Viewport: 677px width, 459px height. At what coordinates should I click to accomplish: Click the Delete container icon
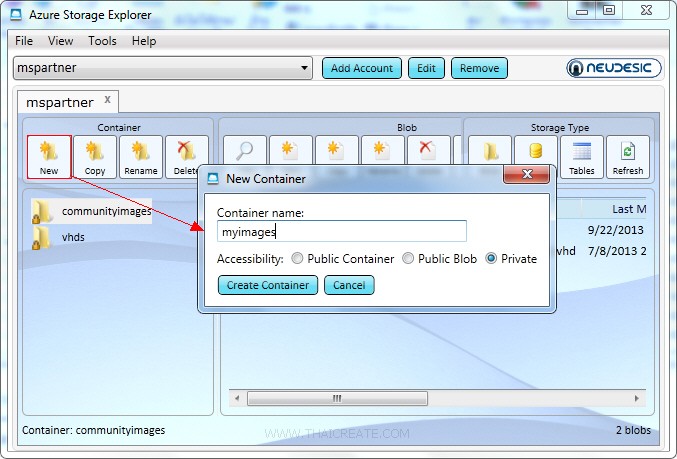(186, 157)
